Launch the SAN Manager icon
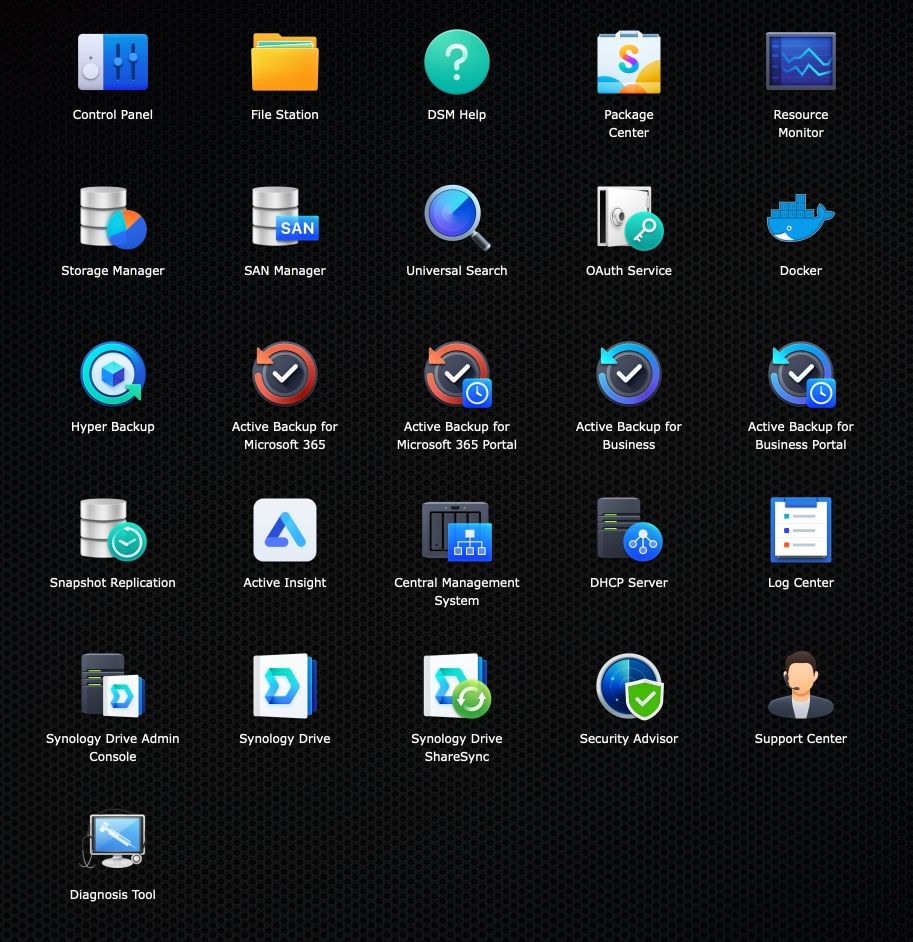This screenshot has height=942, width=913. pos(285,216)
